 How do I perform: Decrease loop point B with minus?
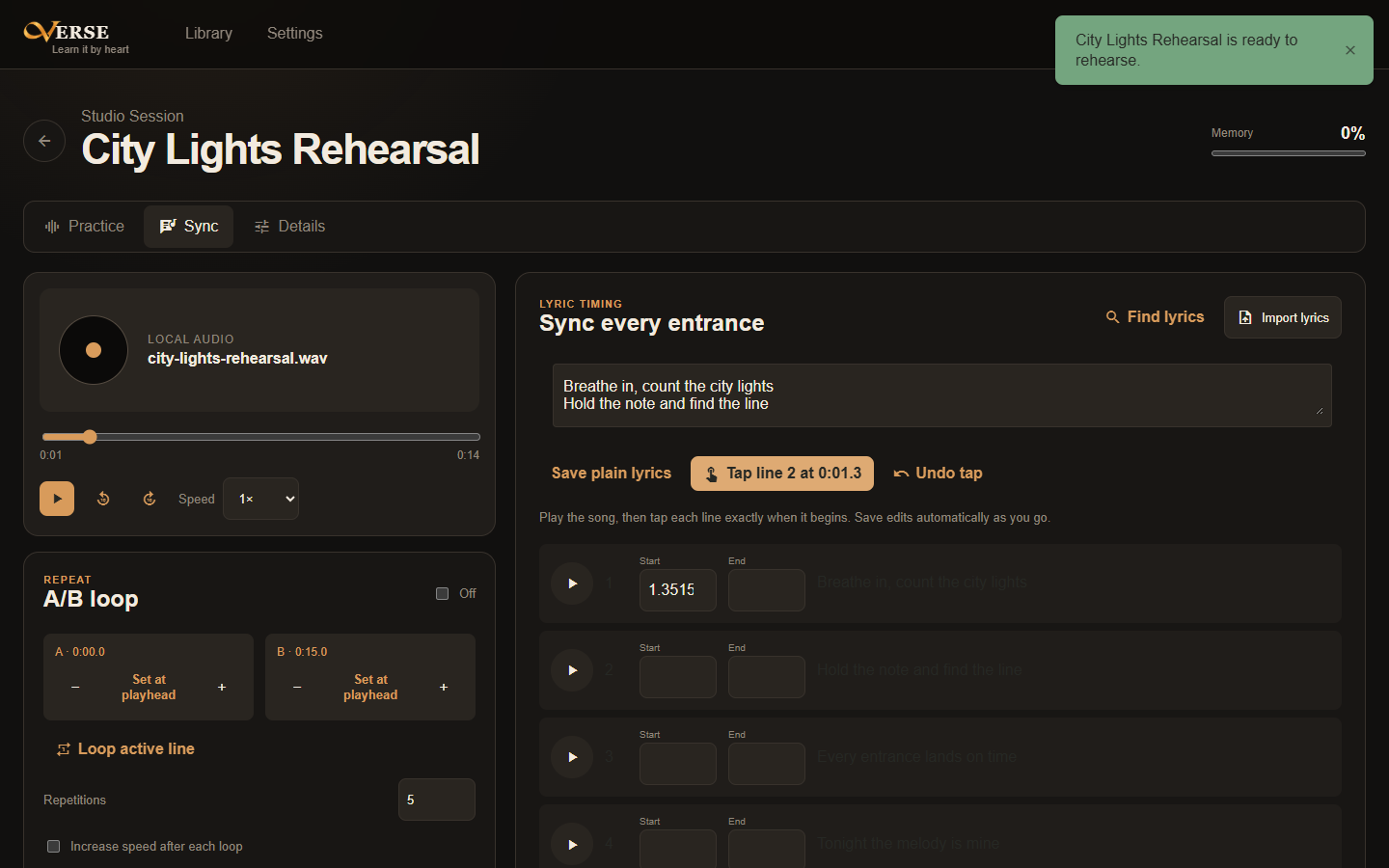tap(297, 688)
